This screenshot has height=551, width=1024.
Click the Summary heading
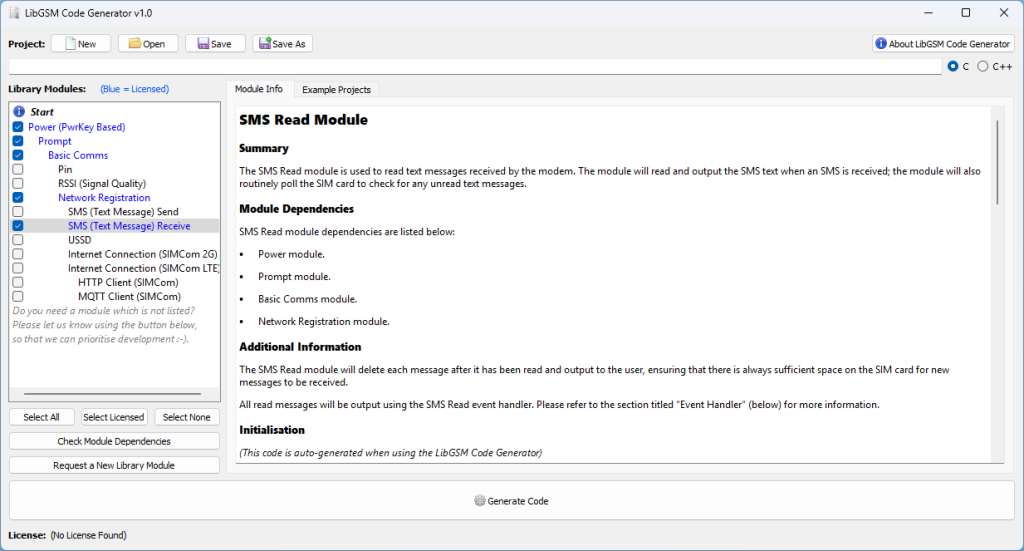[x=264, y=148]
